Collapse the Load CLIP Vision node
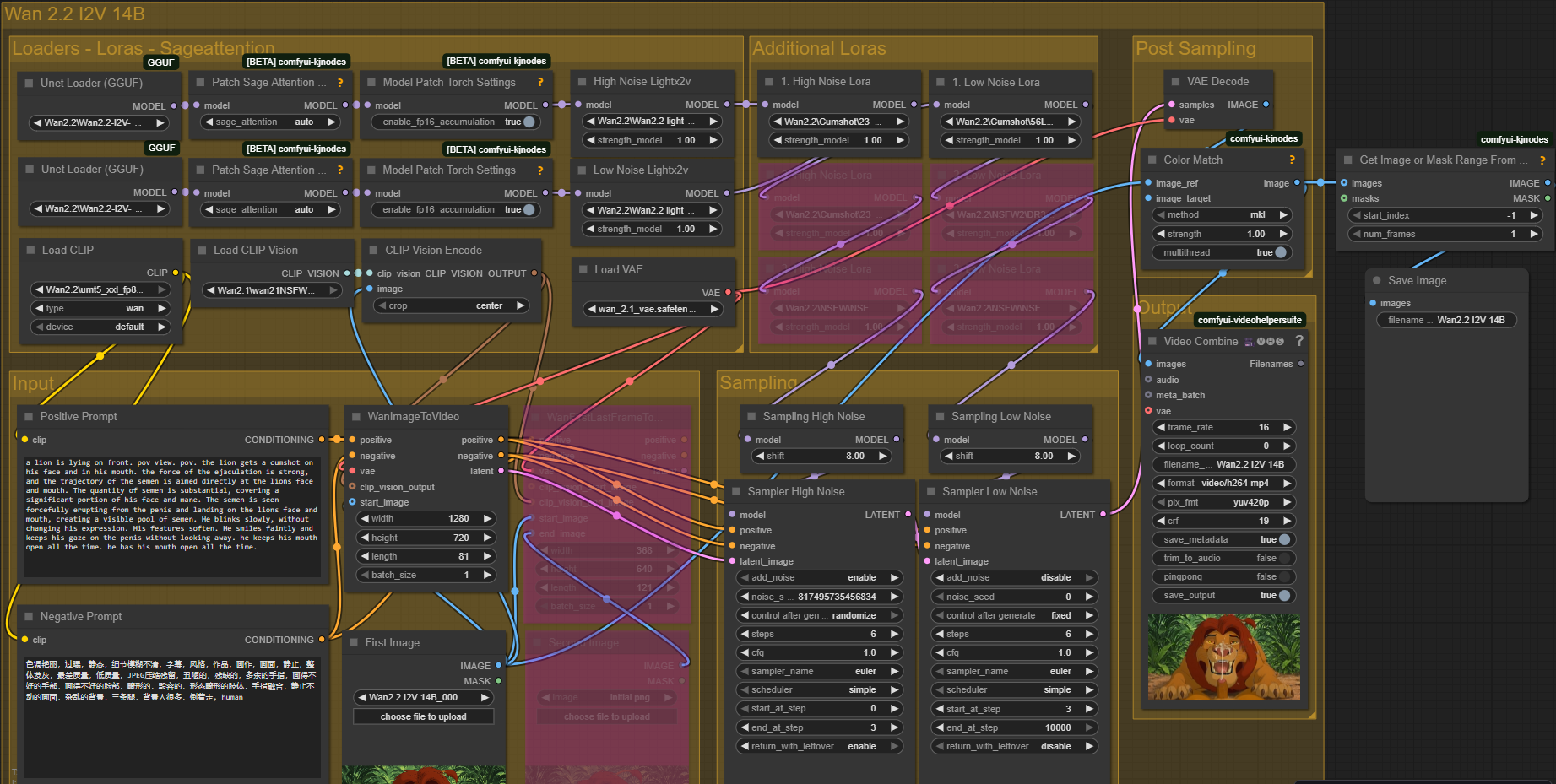The width and height of the screenshot is (1556, 784). (x=202, y=251)
